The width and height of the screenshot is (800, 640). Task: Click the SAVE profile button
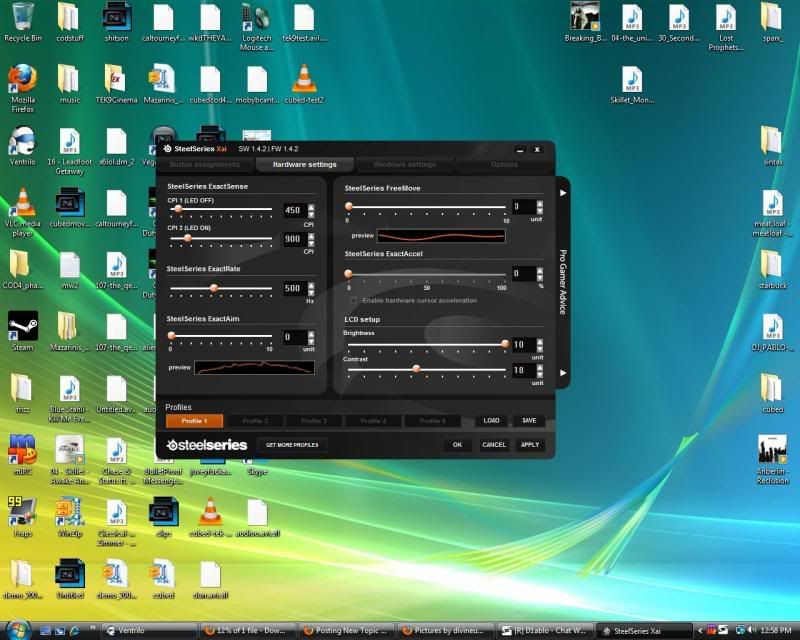click(x=529, y=421)
